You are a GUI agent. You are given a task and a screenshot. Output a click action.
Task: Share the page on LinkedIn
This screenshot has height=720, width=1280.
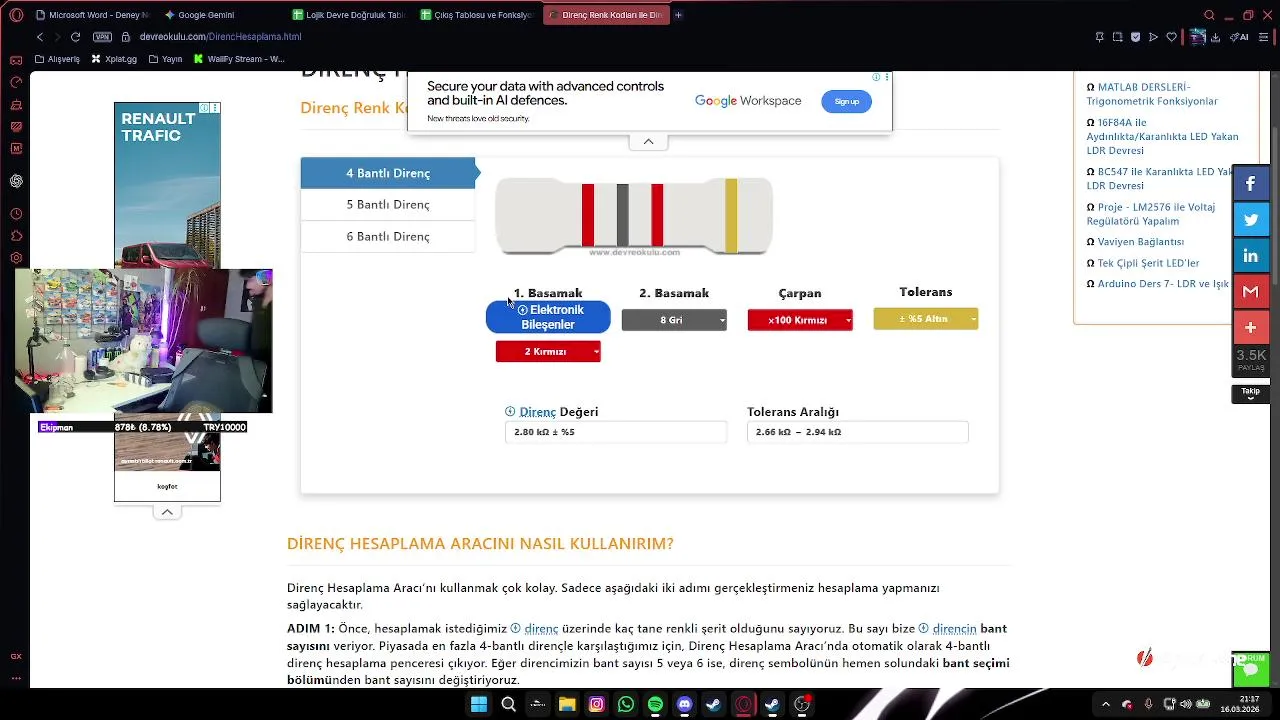[x=1250, y=255]
